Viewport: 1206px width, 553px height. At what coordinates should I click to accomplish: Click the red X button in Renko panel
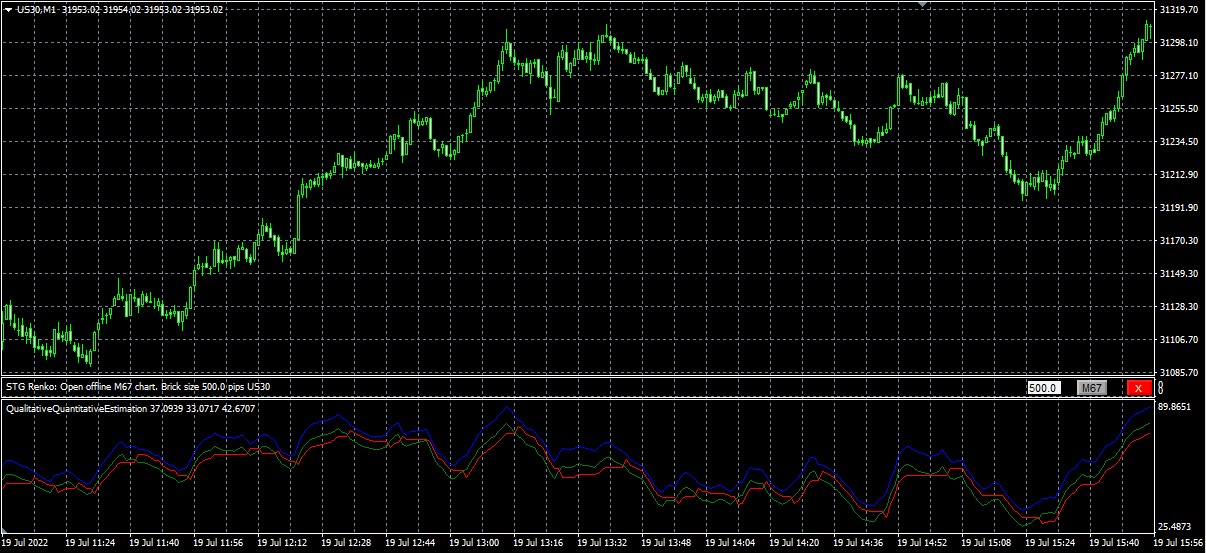[1138, 388]
